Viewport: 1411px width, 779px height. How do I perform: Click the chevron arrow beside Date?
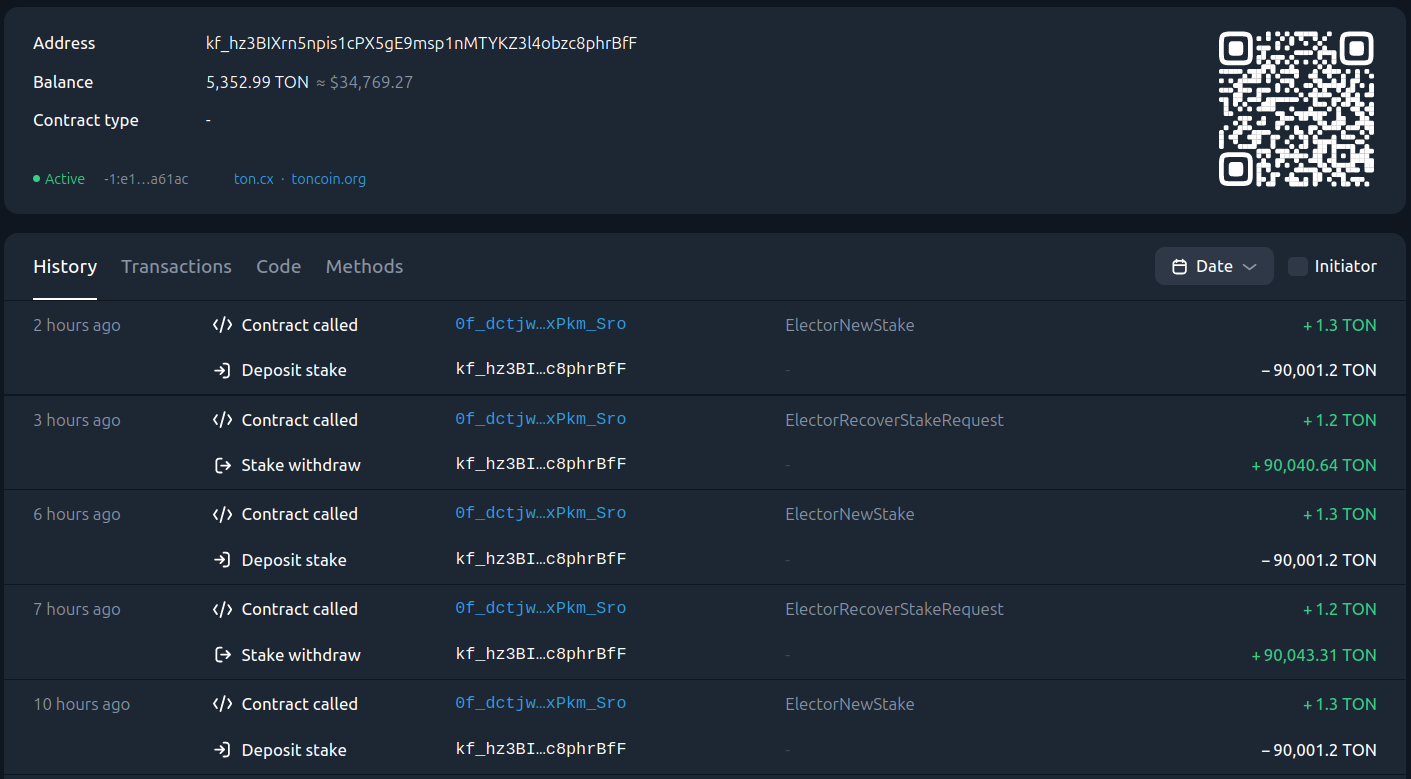pyautogui.click(x=1249, y=267)
